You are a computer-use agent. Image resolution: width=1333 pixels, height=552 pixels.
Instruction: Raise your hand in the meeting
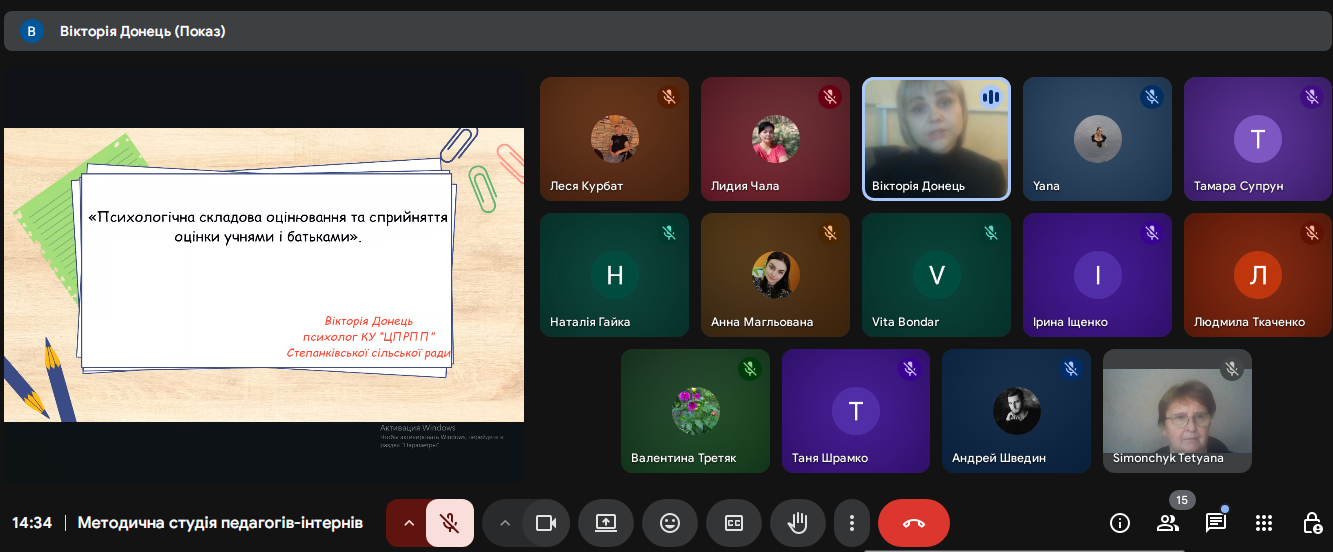(798, 523)
